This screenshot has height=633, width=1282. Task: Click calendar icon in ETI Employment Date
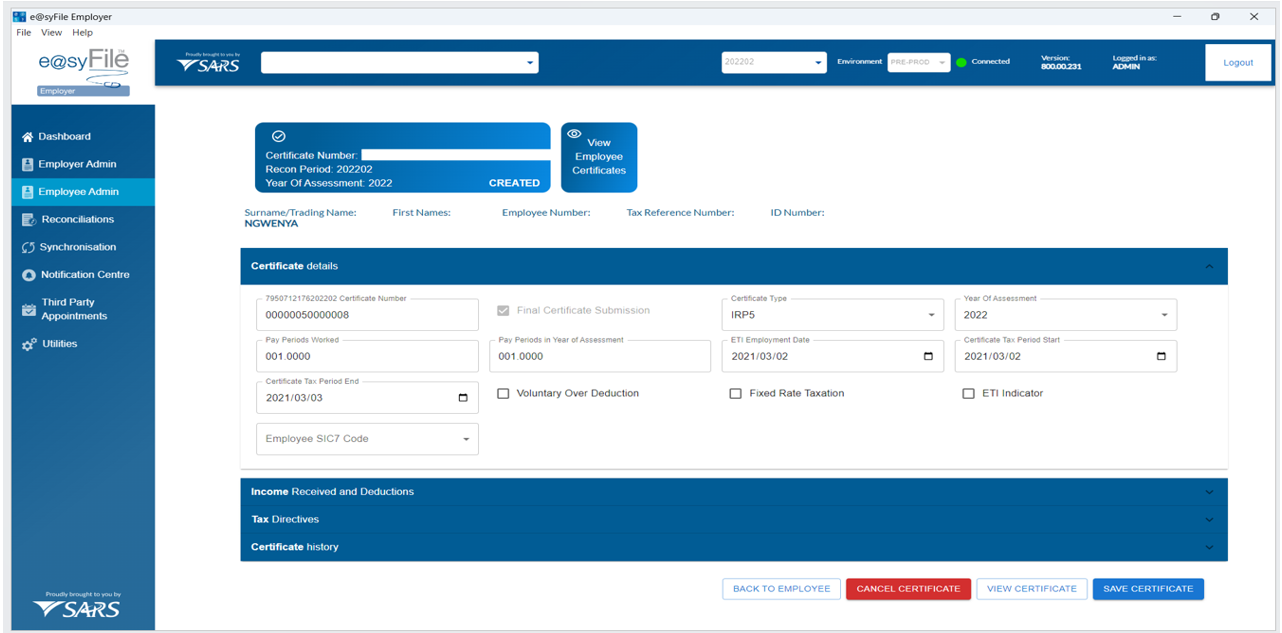[x=928, y=357]
